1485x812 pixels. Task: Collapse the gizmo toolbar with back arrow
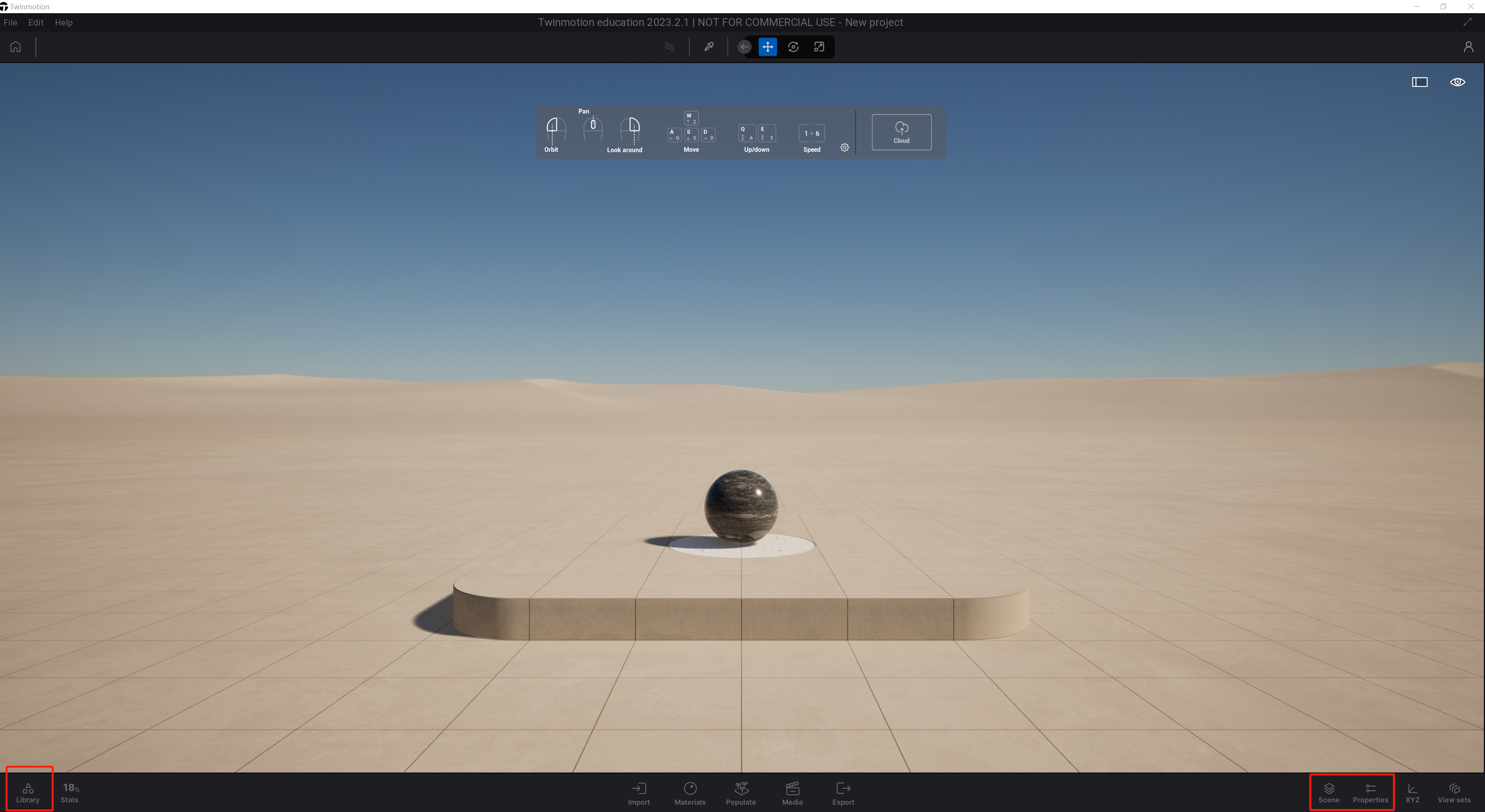click(744, 47)
